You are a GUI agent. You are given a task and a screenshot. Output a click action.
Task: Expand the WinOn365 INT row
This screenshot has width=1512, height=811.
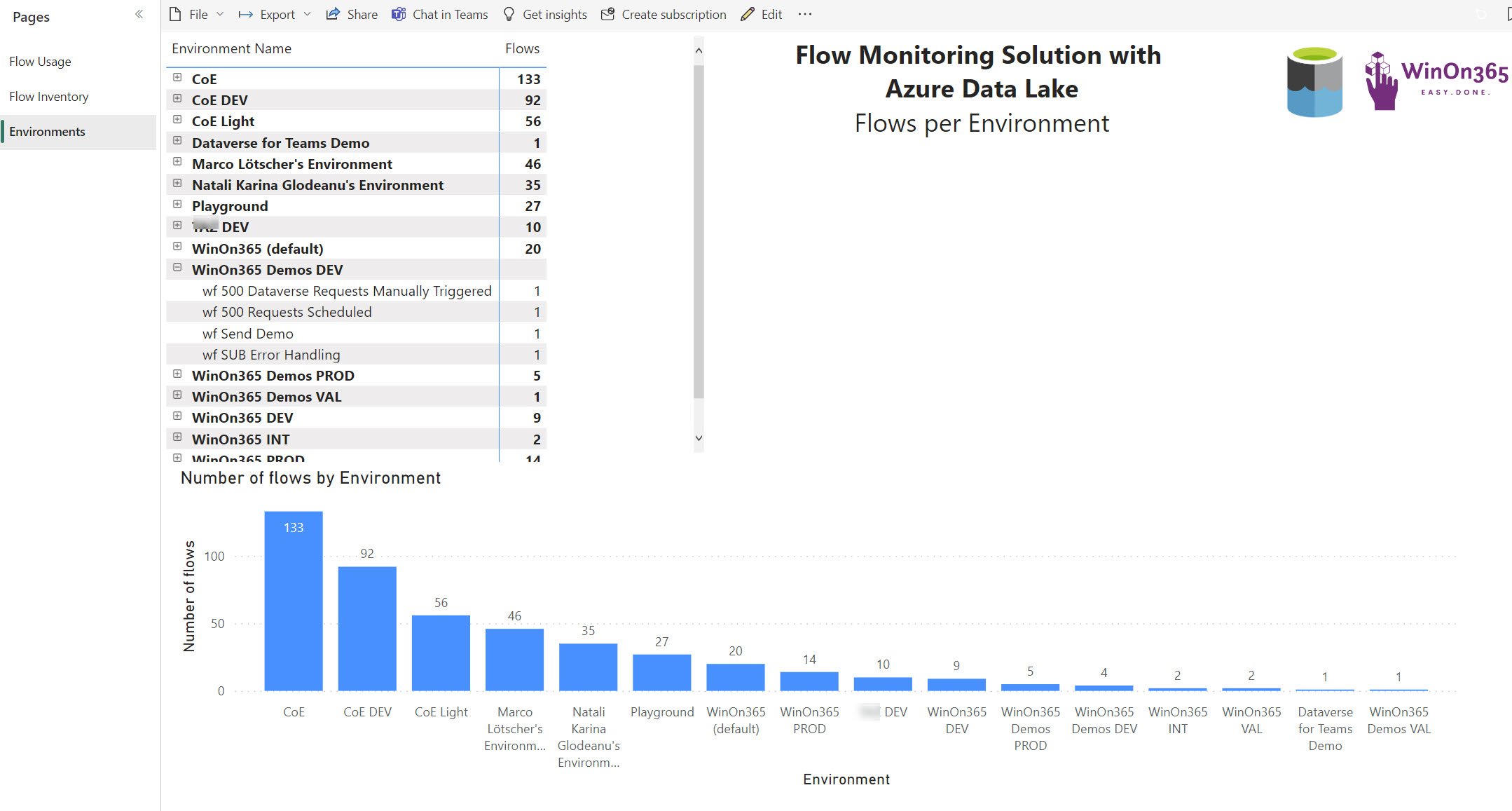[177, 437]
